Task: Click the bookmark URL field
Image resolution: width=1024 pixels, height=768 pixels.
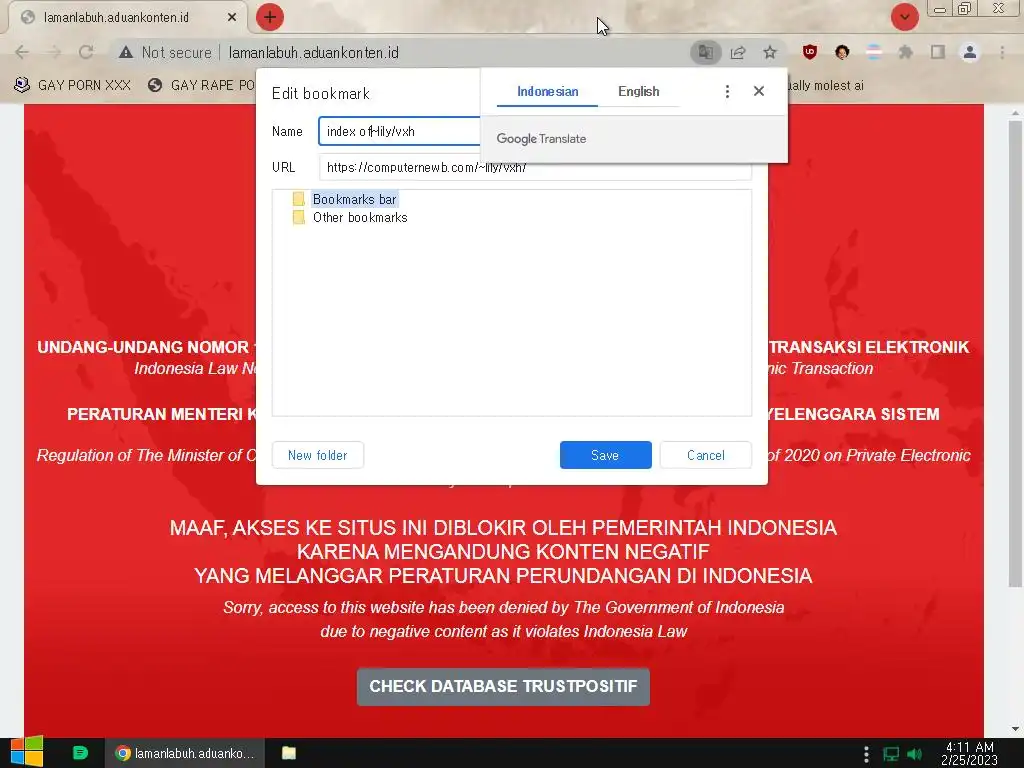Action: point(535,167)
